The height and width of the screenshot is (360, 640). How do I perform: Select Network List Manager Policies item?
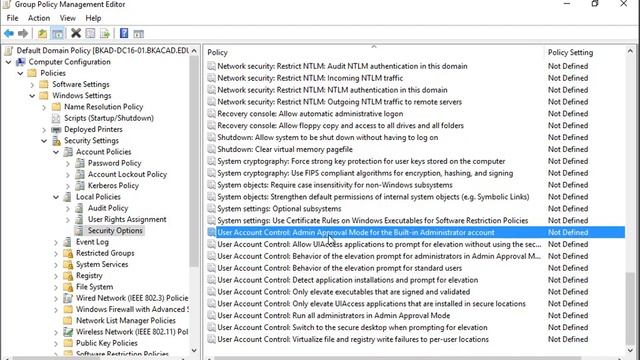(x=126, y=321)
